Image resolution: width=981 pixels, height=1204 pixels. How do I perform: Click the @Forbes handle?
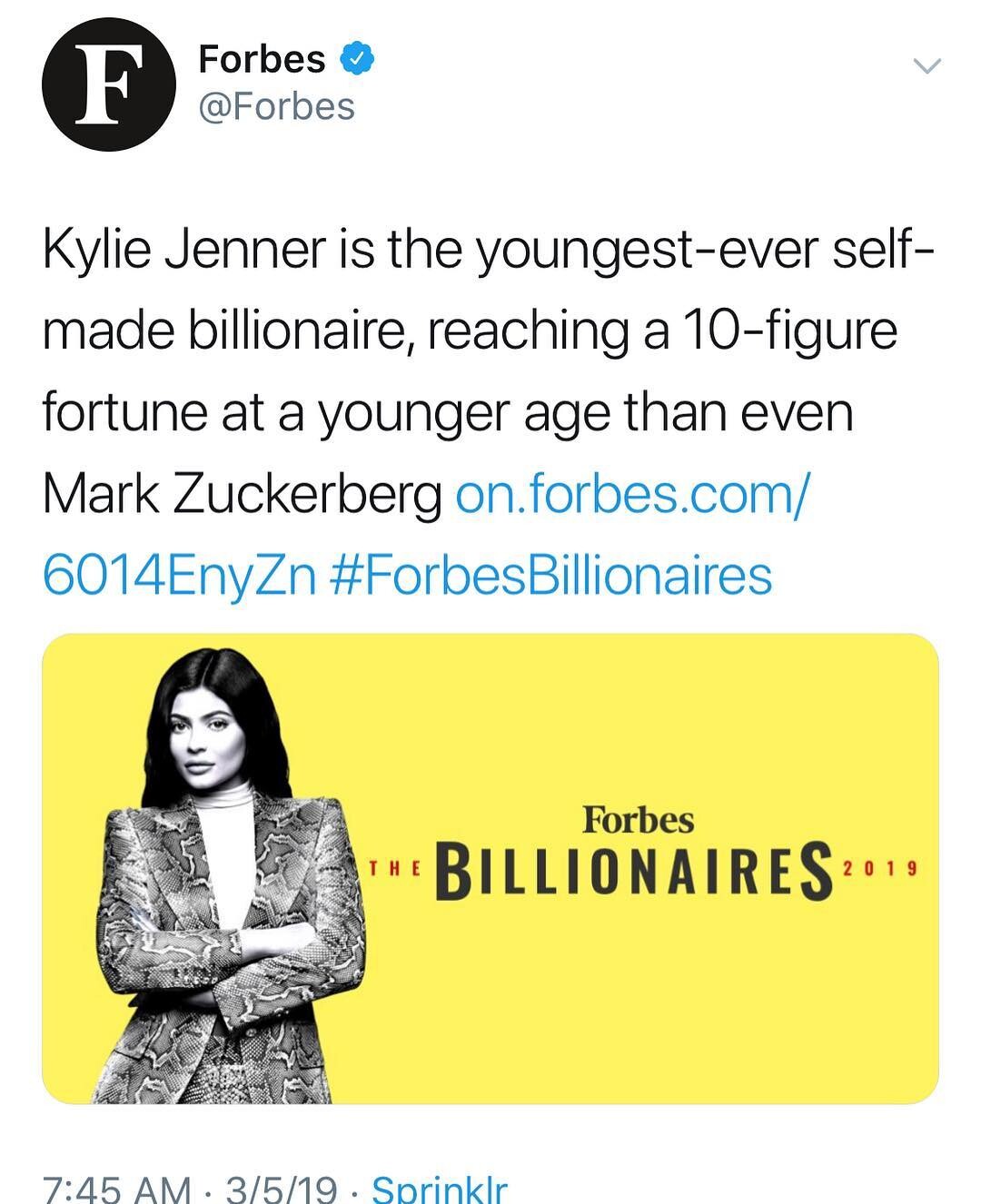[x=277, y=107]
